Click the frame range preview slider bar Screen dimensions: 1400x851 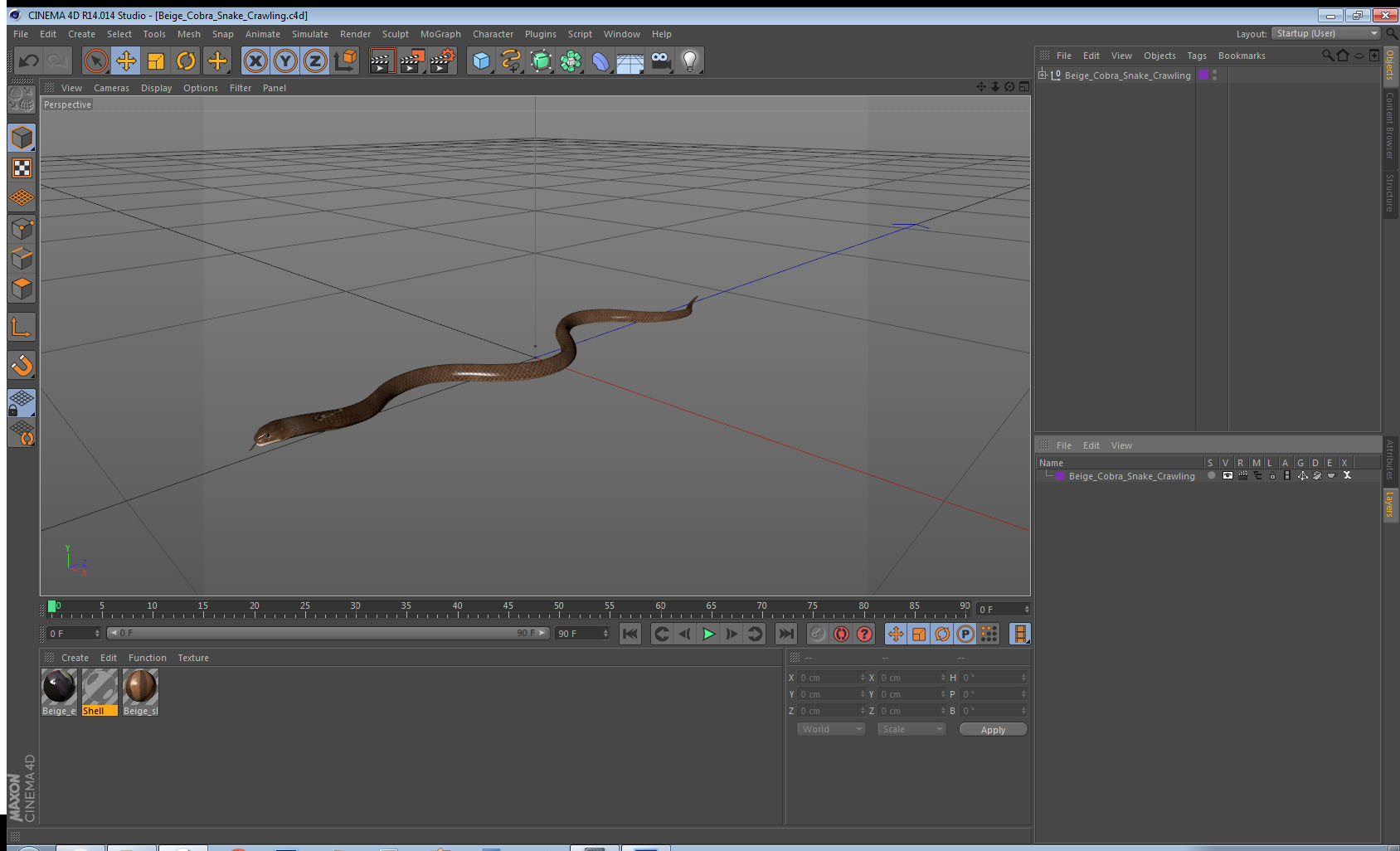328,633
